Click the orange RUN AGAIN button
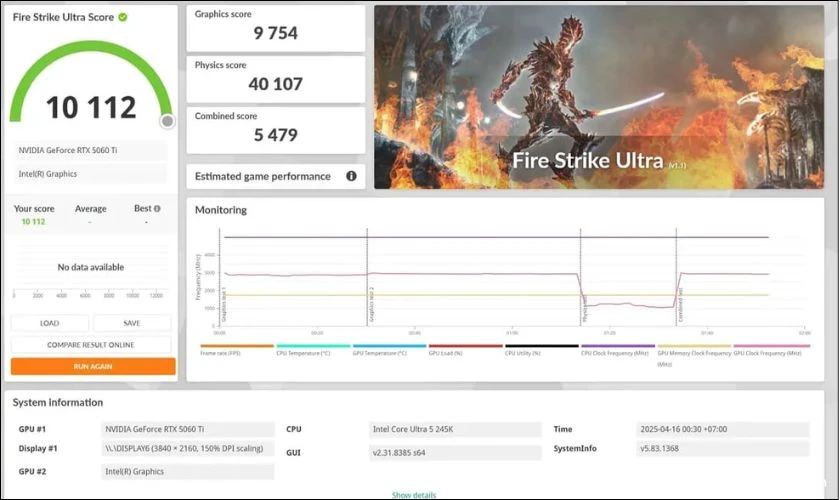The width and height of the screenshot is (840, 500). click(93, 367)
